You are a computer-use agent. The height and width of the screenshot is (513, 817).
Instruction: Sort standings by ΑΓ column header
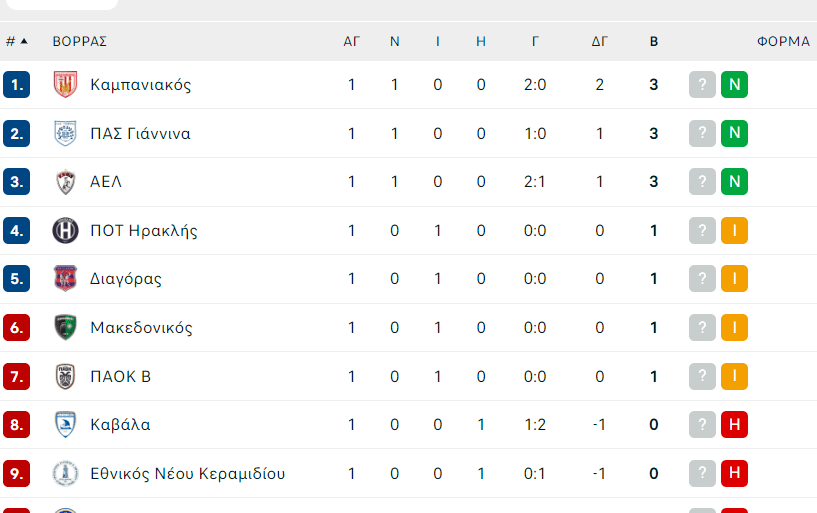[352, 42]
